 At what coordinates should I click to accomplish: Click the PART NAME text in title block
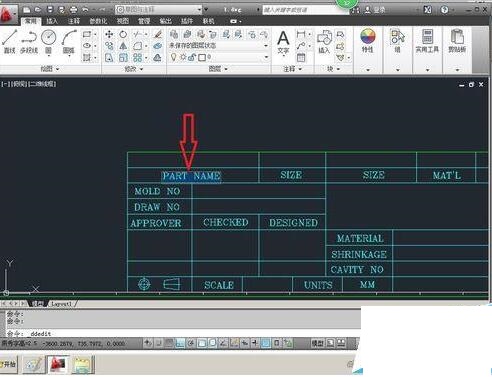[191, 176]
